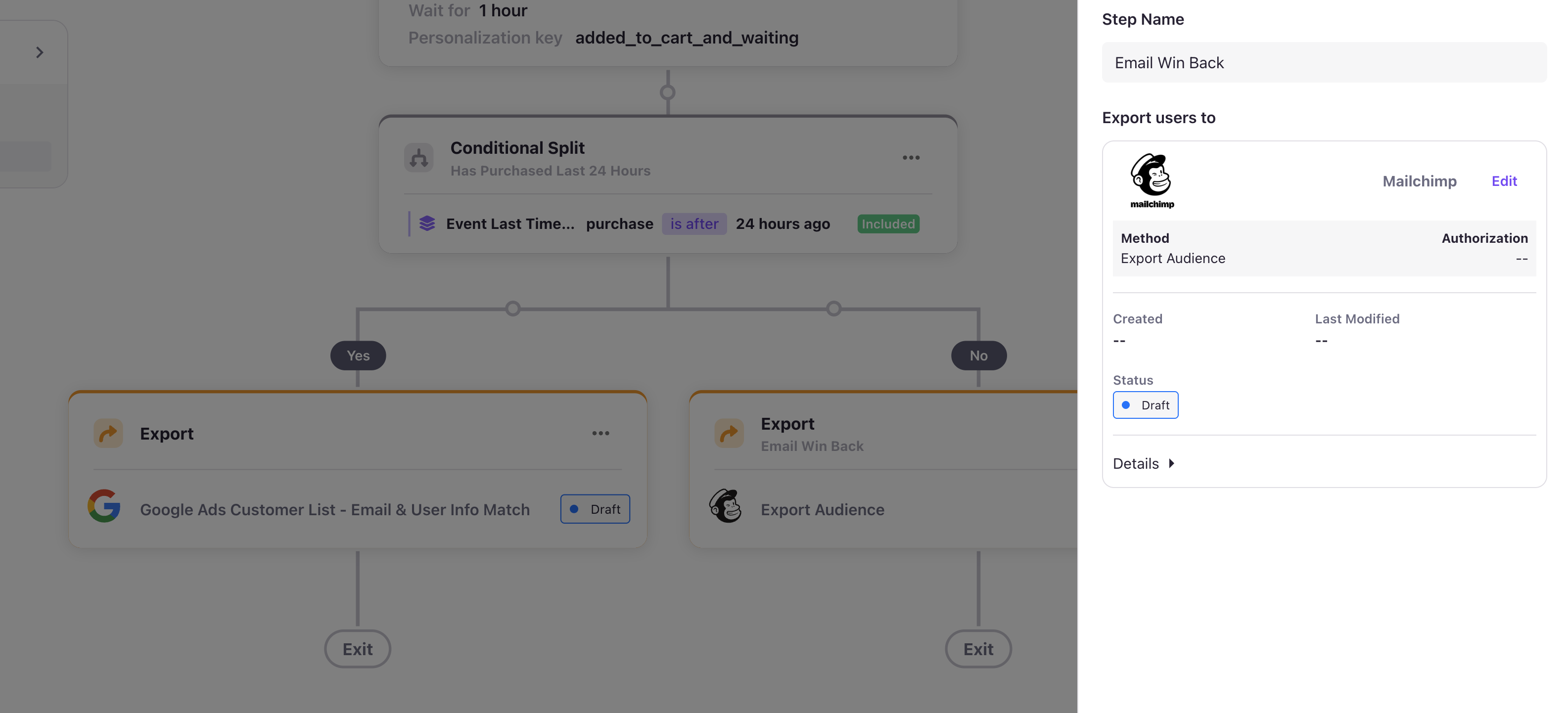Expand the collapsed left sidebar chevron
Image resolution: width=1568 pixels, height=713 pixels.
(x=40, y=53)
